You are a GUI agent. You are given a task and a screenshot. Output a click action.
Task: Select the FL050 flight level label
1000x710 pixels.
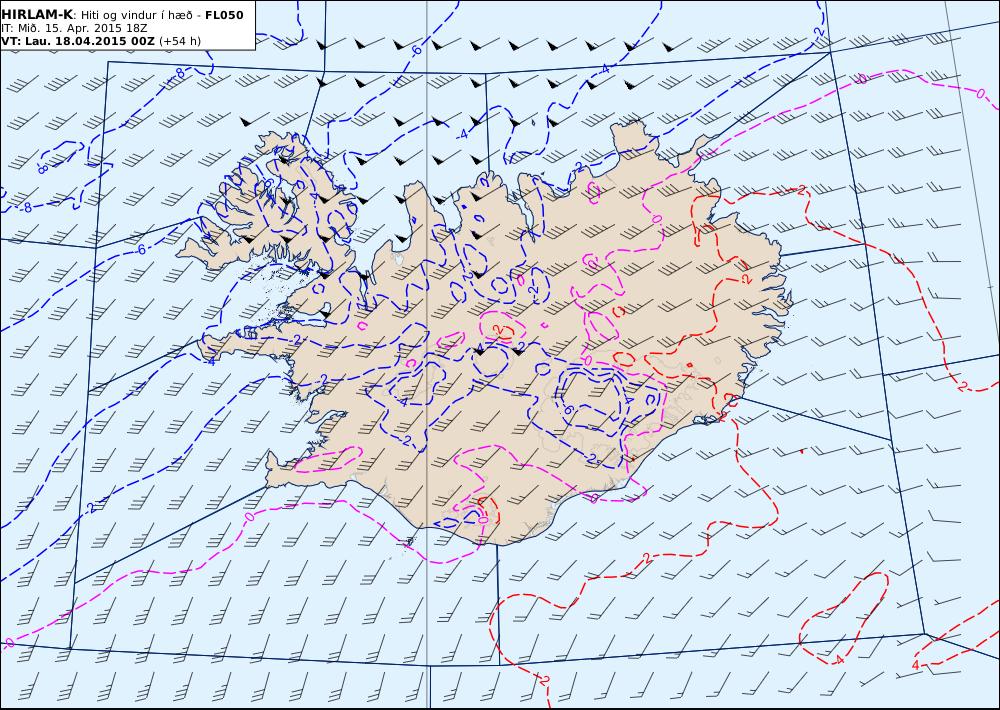click(x=224, y=15)
